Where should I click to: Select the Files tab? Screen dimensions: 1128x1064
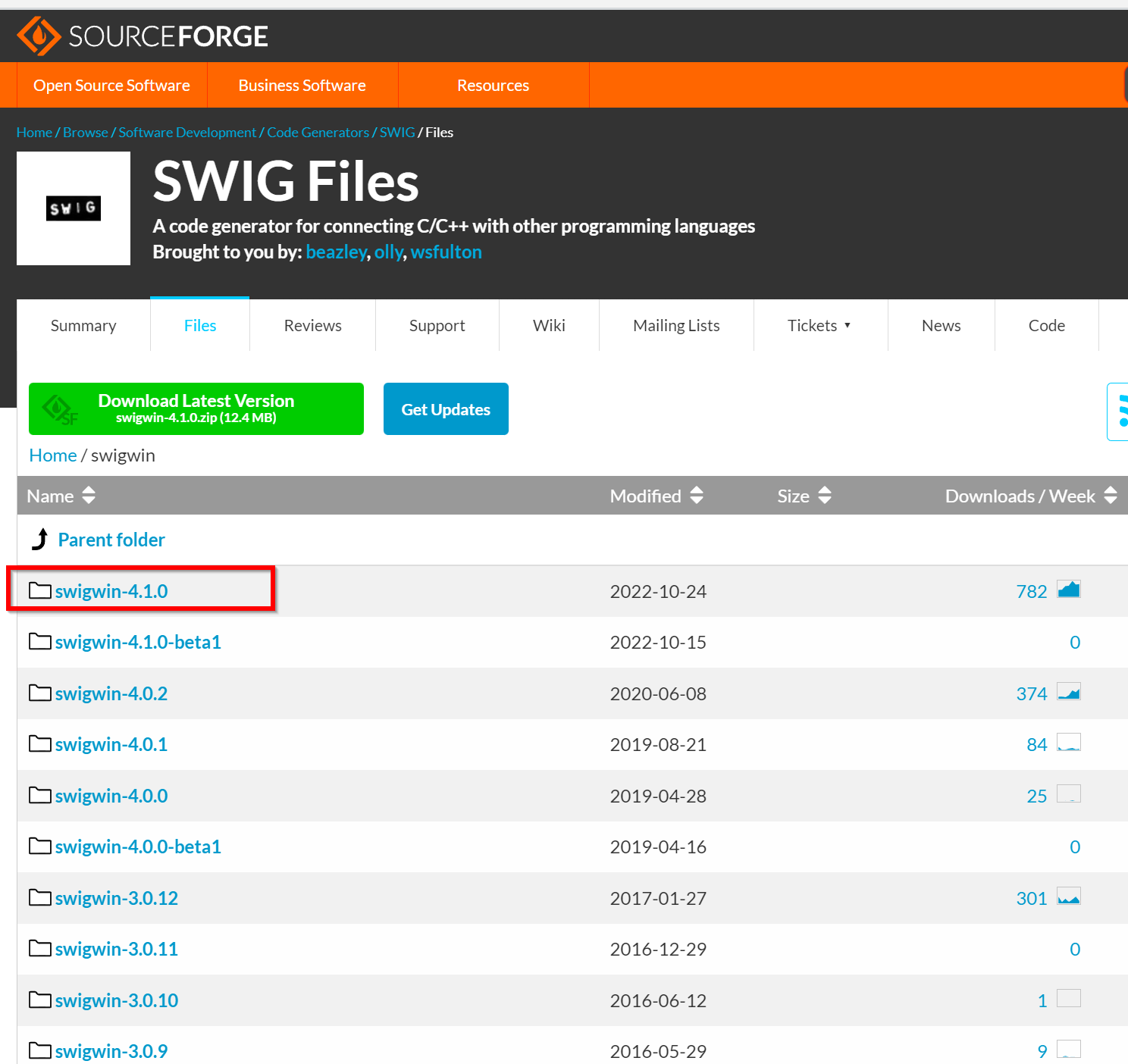(x=200, y=325)
